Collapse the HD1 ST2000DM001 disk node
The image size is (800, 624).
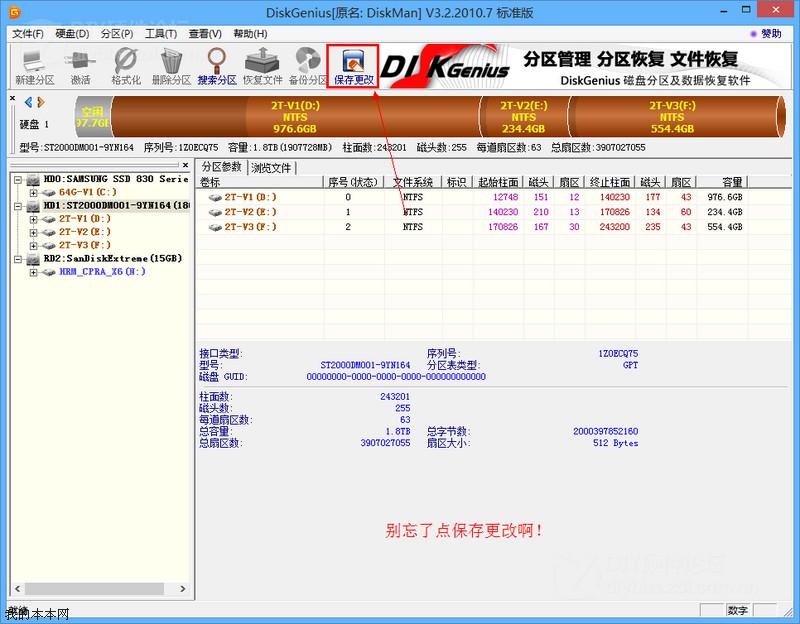[x=18, y=206]
